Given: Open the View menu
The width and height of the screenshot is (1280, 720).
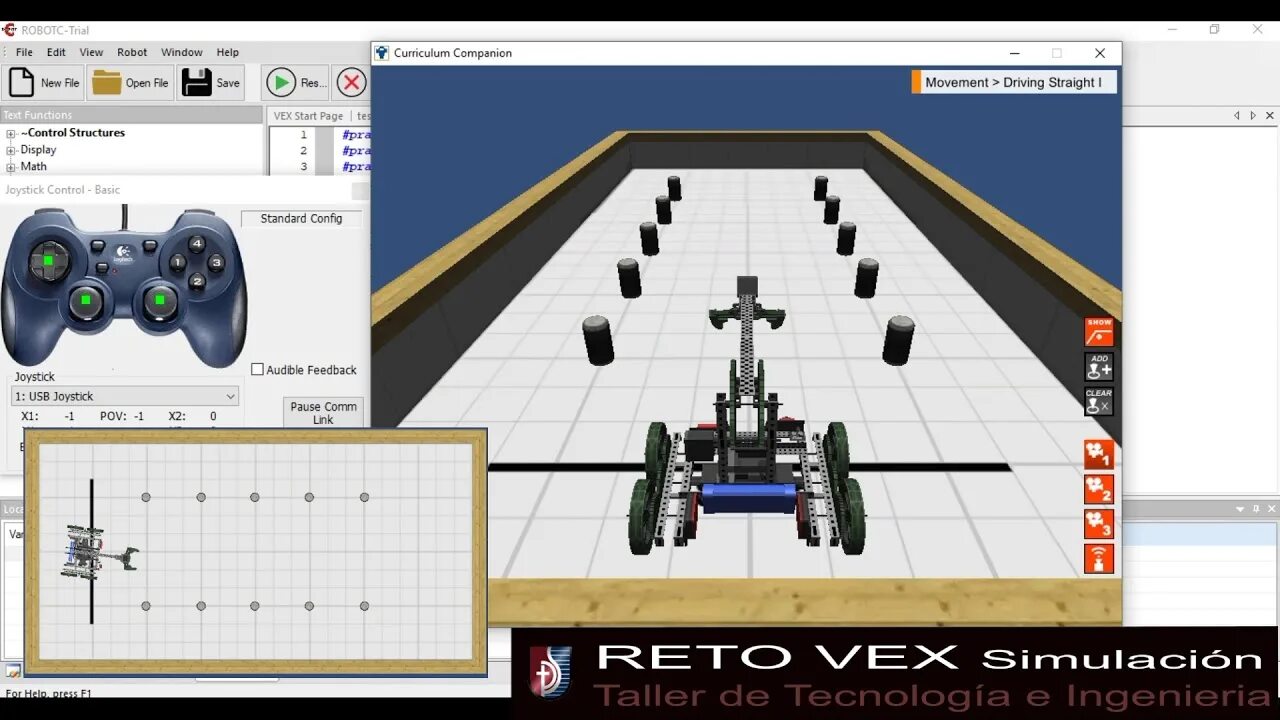Looking at the screenshot, I should coord(91,52).
